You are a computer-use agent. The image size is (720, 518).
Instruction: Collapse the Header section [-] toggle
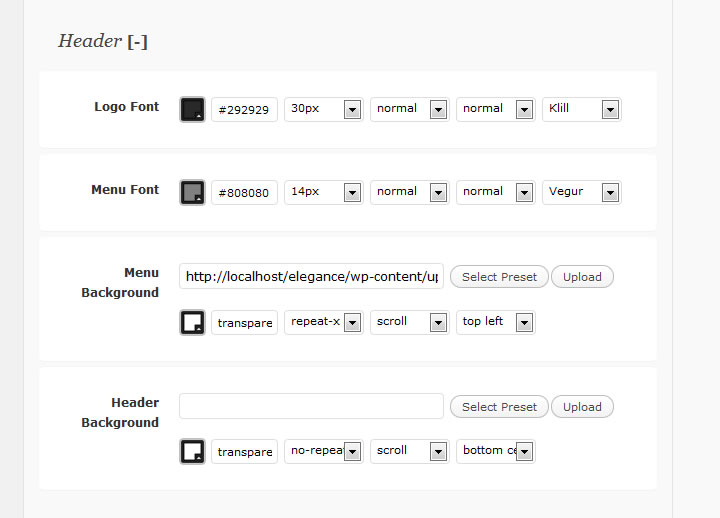[138, 42]
